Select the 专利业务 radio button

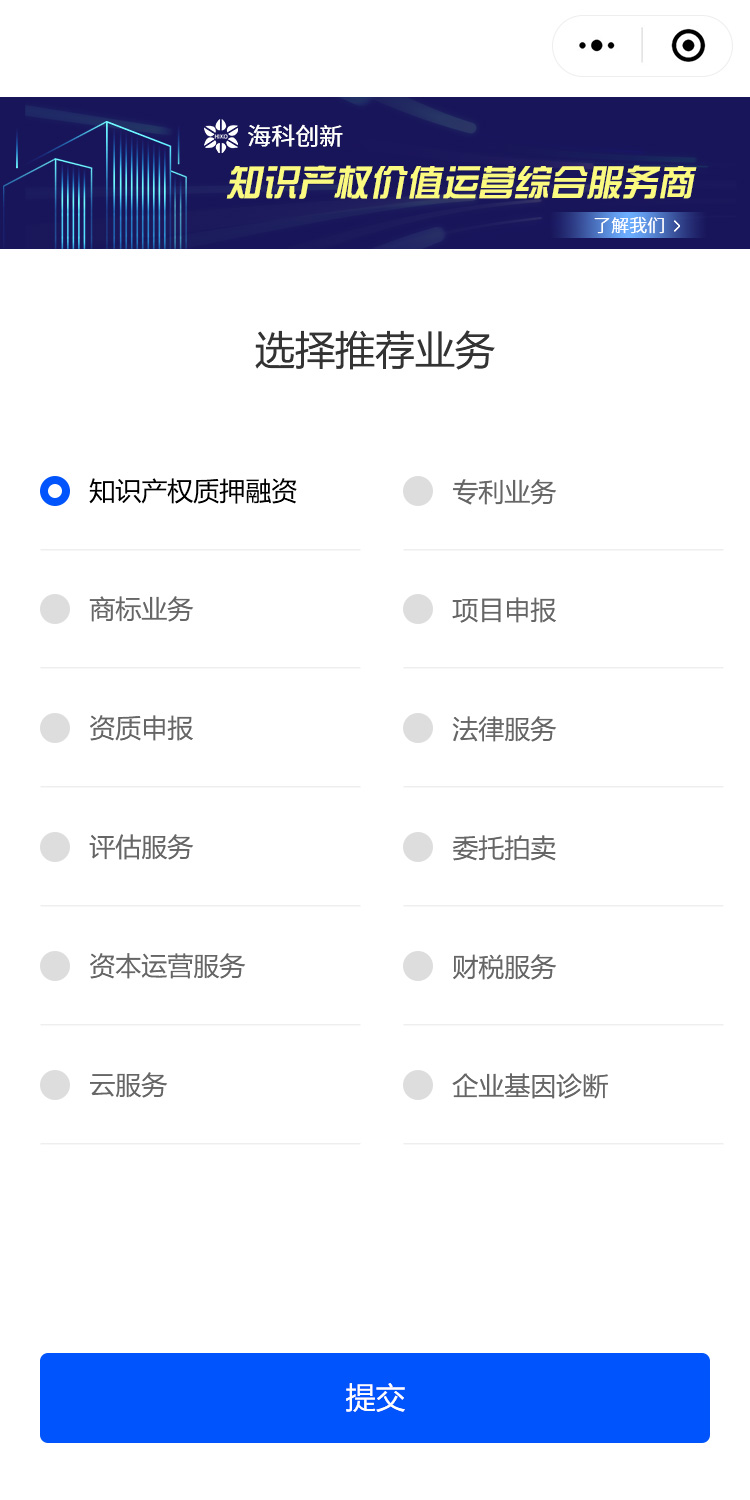pyautogui.click(x=418, y=491)
